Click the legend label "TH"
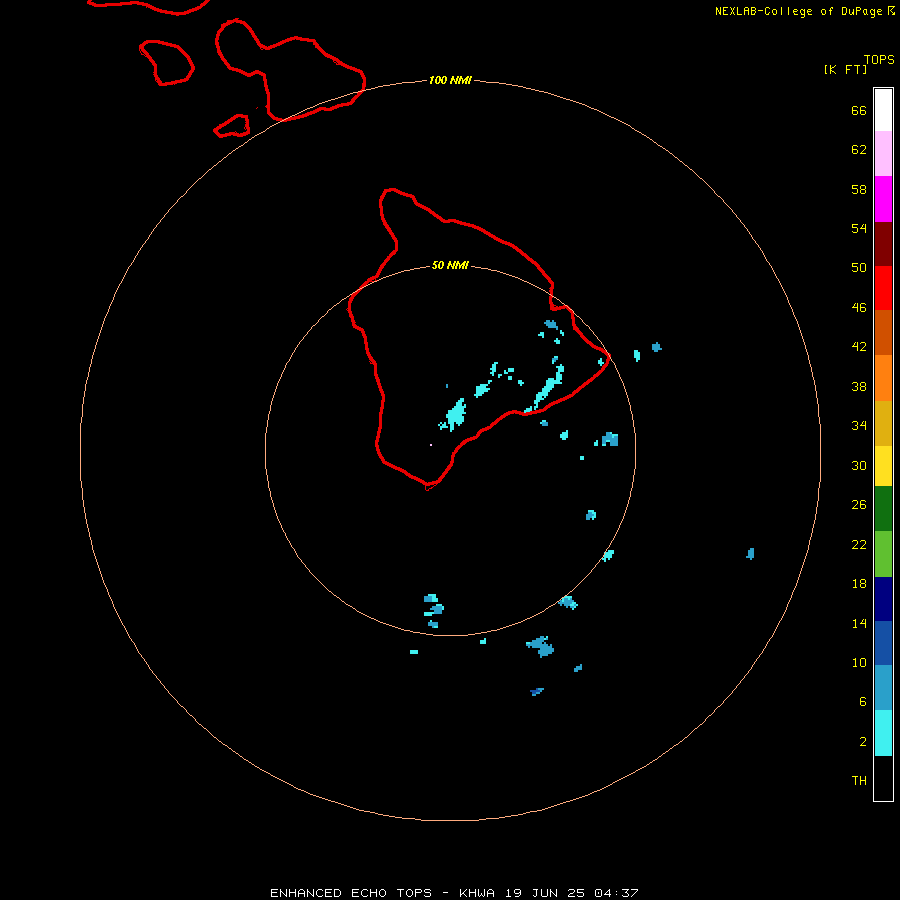The width and height of the screenshot is (900, 900). [859, 781]
